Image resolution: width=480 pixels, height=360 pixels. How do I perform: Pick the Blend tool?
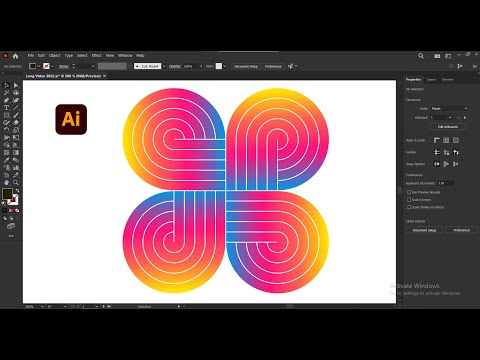(x=16, y=160)
